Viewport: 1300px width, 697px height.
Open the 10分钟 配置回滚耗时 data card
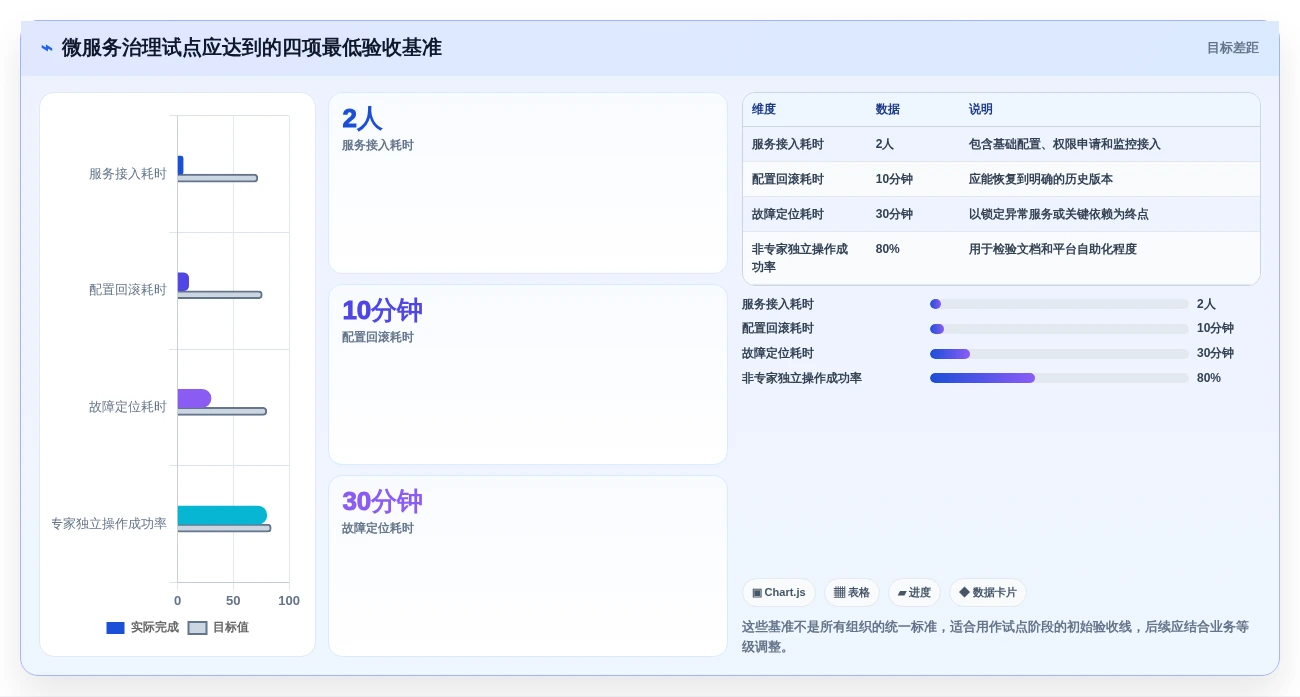[528, 375]
